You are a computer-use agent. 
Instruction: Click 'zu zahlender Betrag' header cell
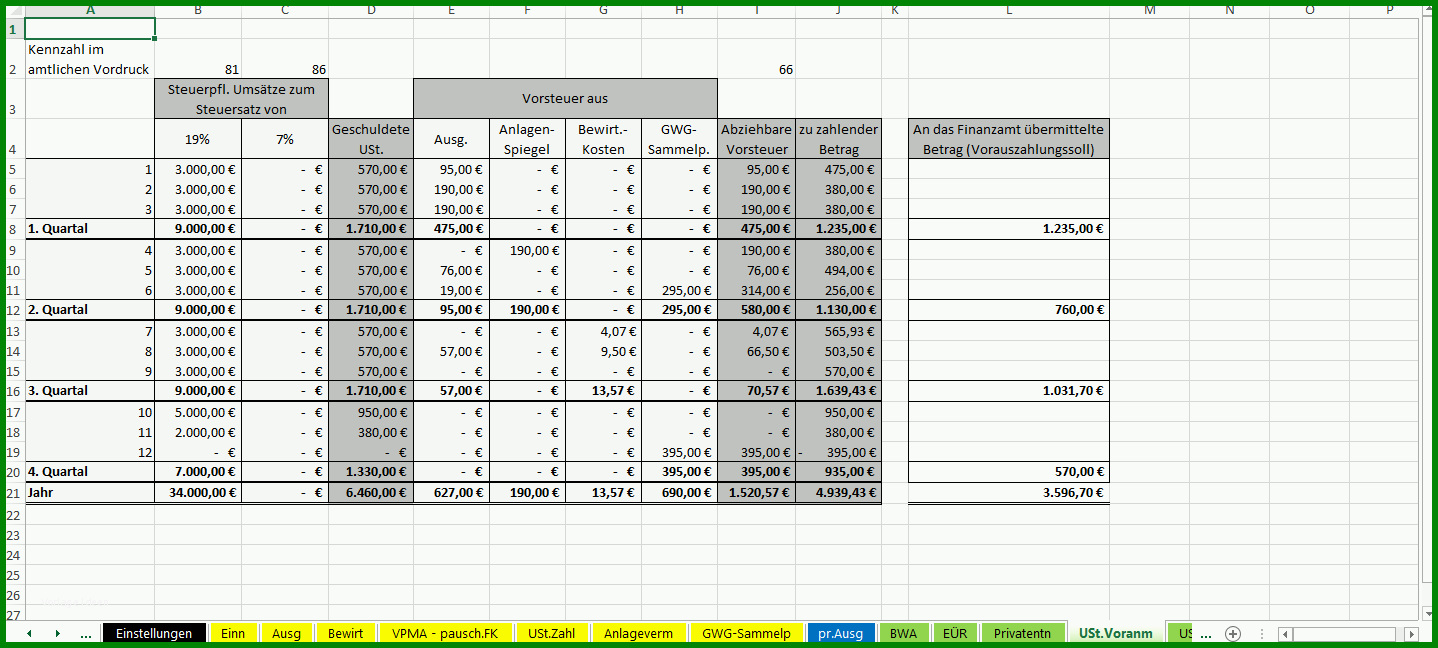[839, 139]
